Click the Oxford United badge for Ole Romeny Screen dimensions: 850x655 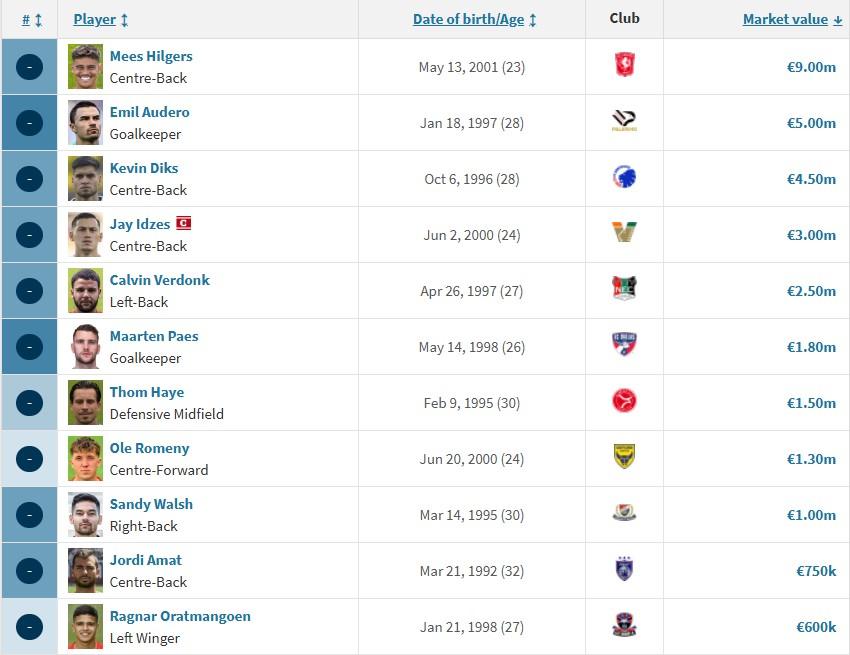624,457
